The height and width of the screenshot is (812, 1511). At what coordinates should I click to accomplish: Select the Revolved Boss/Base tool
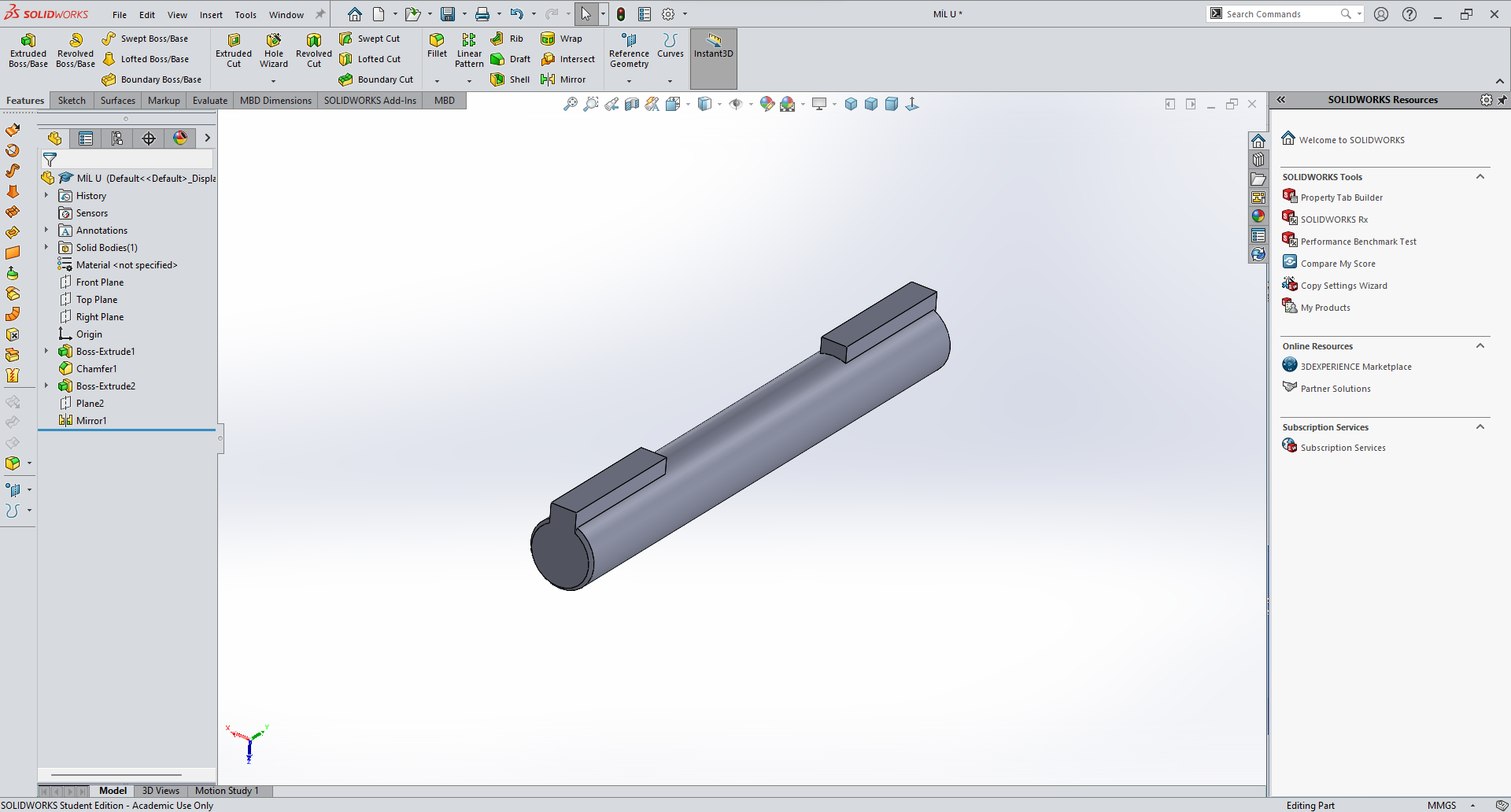[76, 50]
